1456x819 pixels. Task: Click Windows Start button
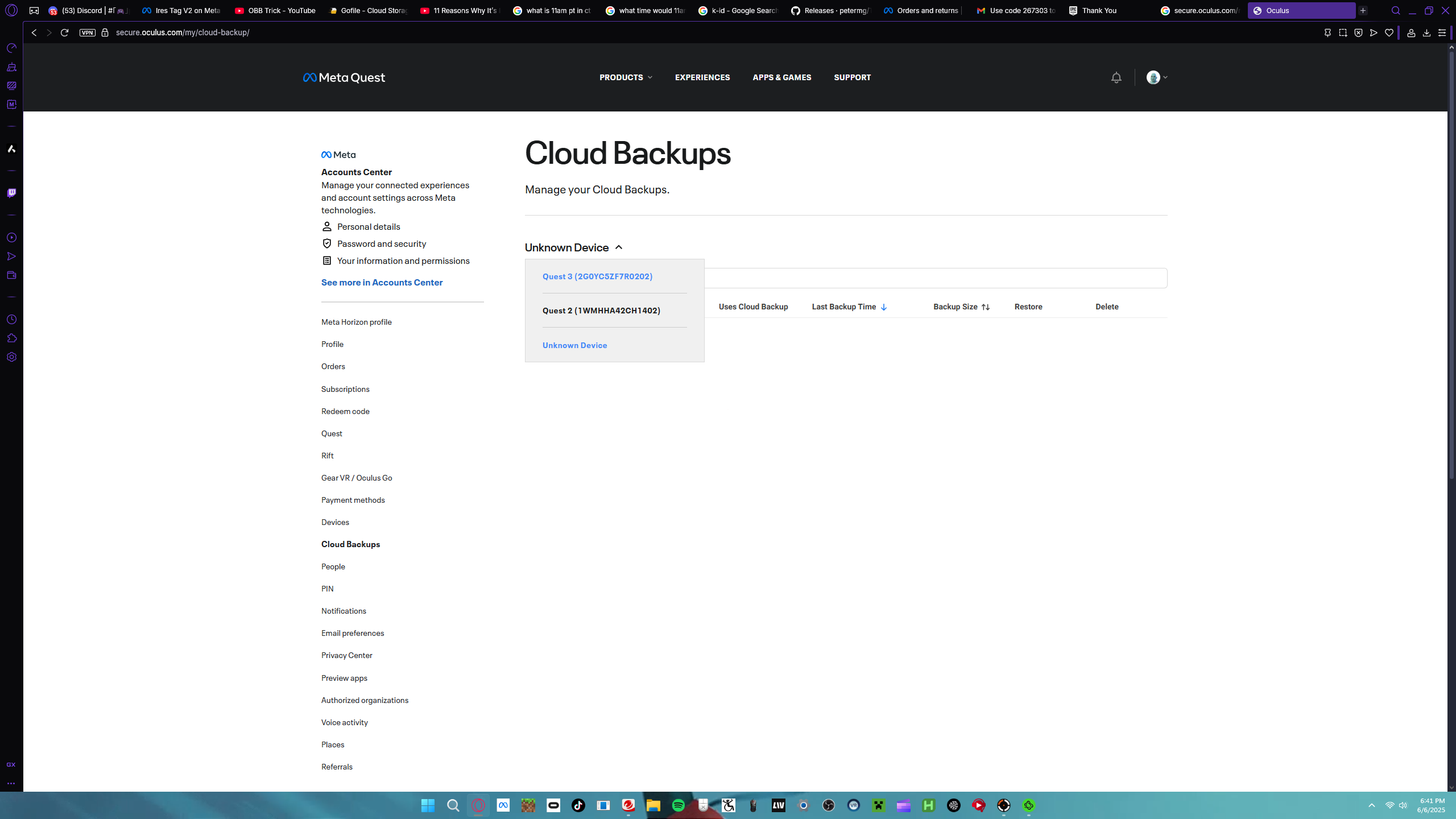click(428, 805)
